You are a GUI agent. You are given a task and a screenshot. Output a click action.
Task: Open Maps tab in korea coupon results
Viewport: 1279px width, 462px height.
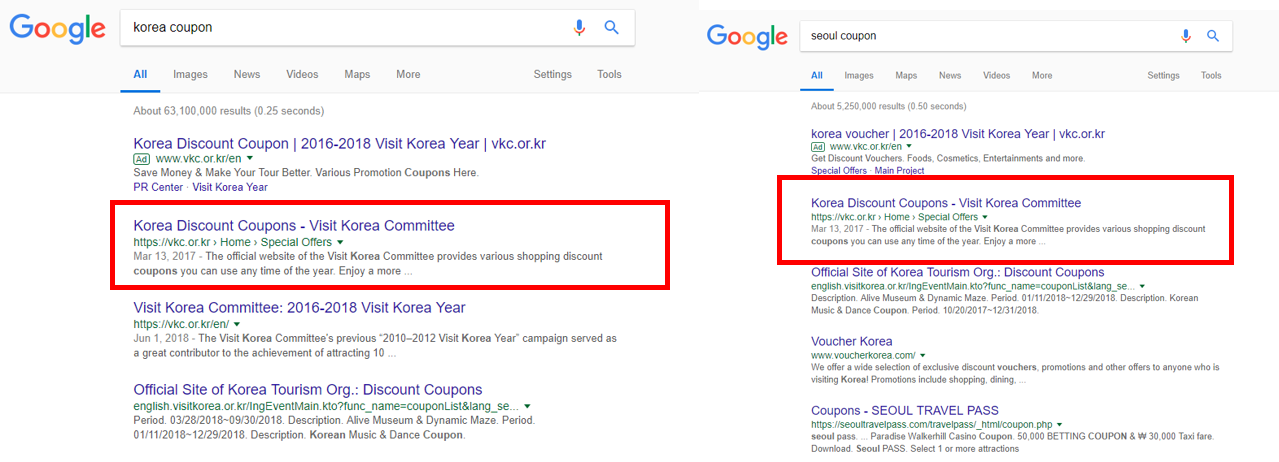pos(357,74)
